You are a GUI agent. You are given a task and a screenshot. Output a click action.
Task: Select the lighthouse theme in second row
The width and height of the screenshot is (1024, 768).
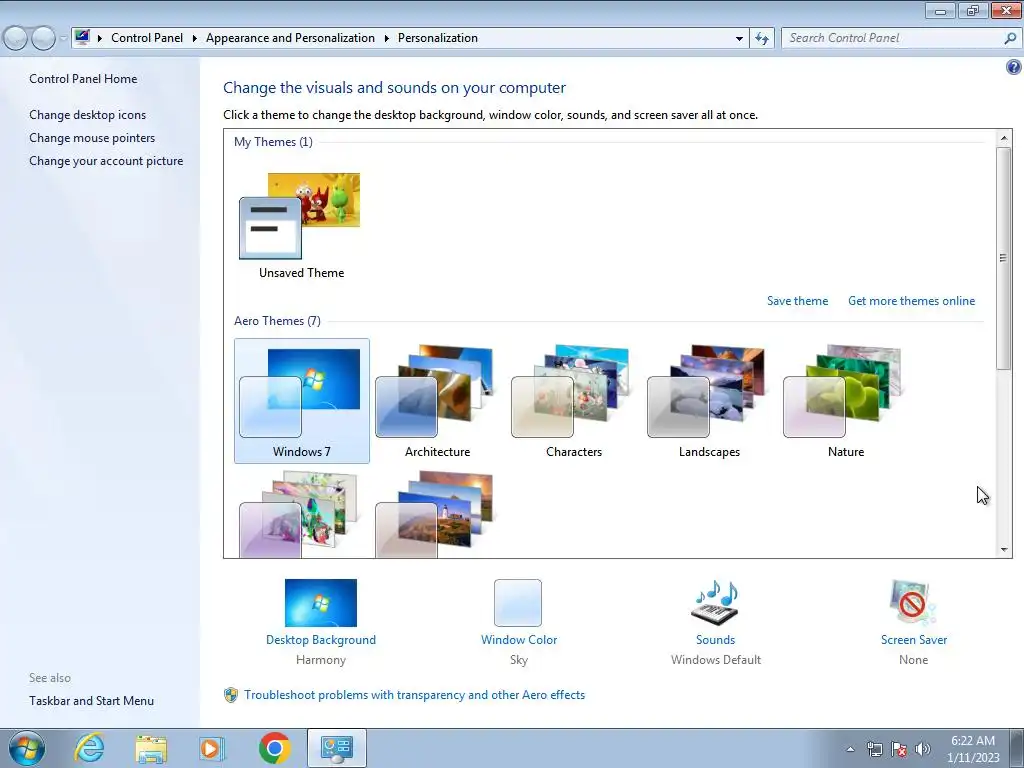pyautogui.click(x=435, y=514)
